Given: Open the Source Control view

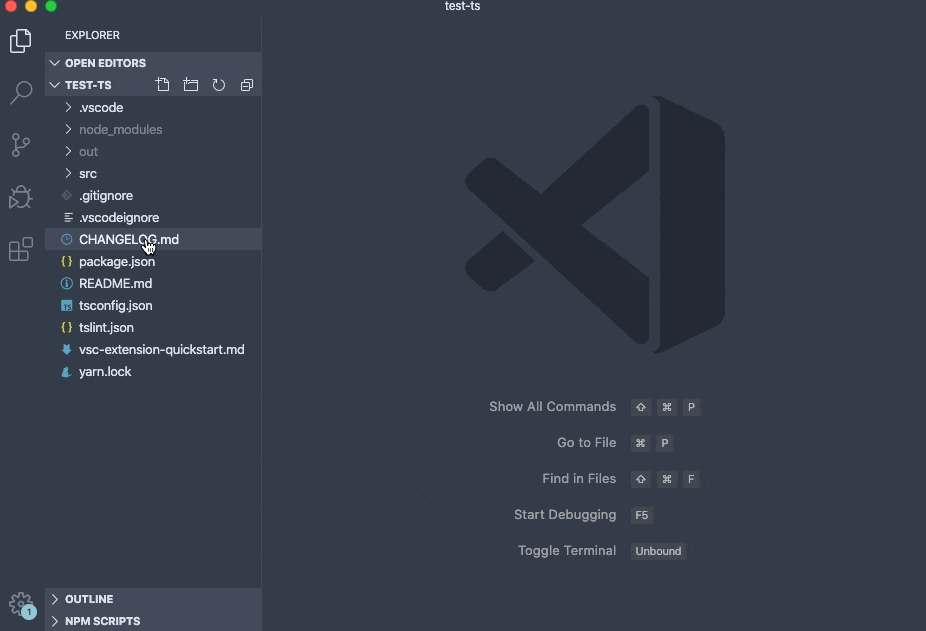Looking at the screenshot, I should 20,145.
